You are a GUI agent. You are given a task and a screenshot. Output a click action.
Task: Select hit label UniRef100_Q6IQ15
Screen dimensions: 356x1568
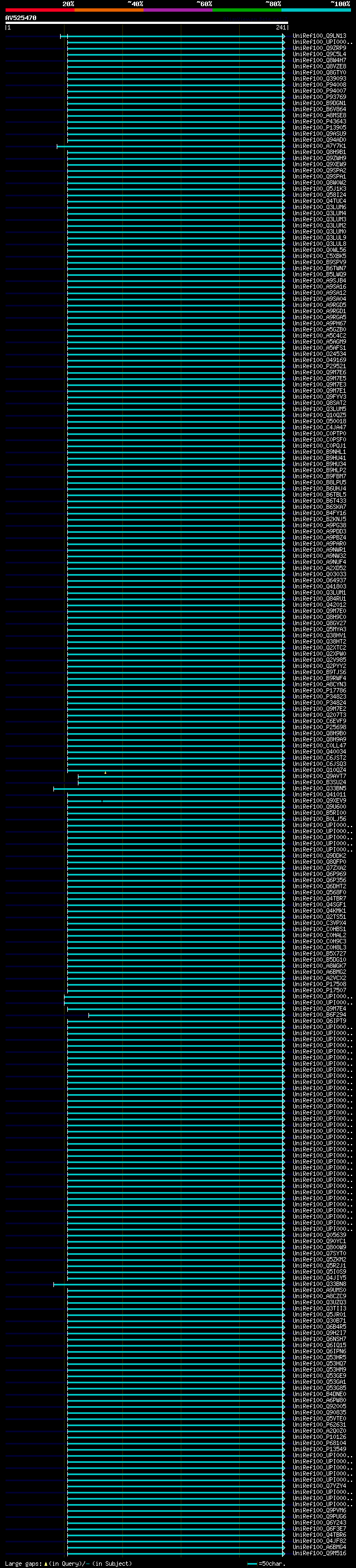pyautogui.click(x=319, y=1345)
